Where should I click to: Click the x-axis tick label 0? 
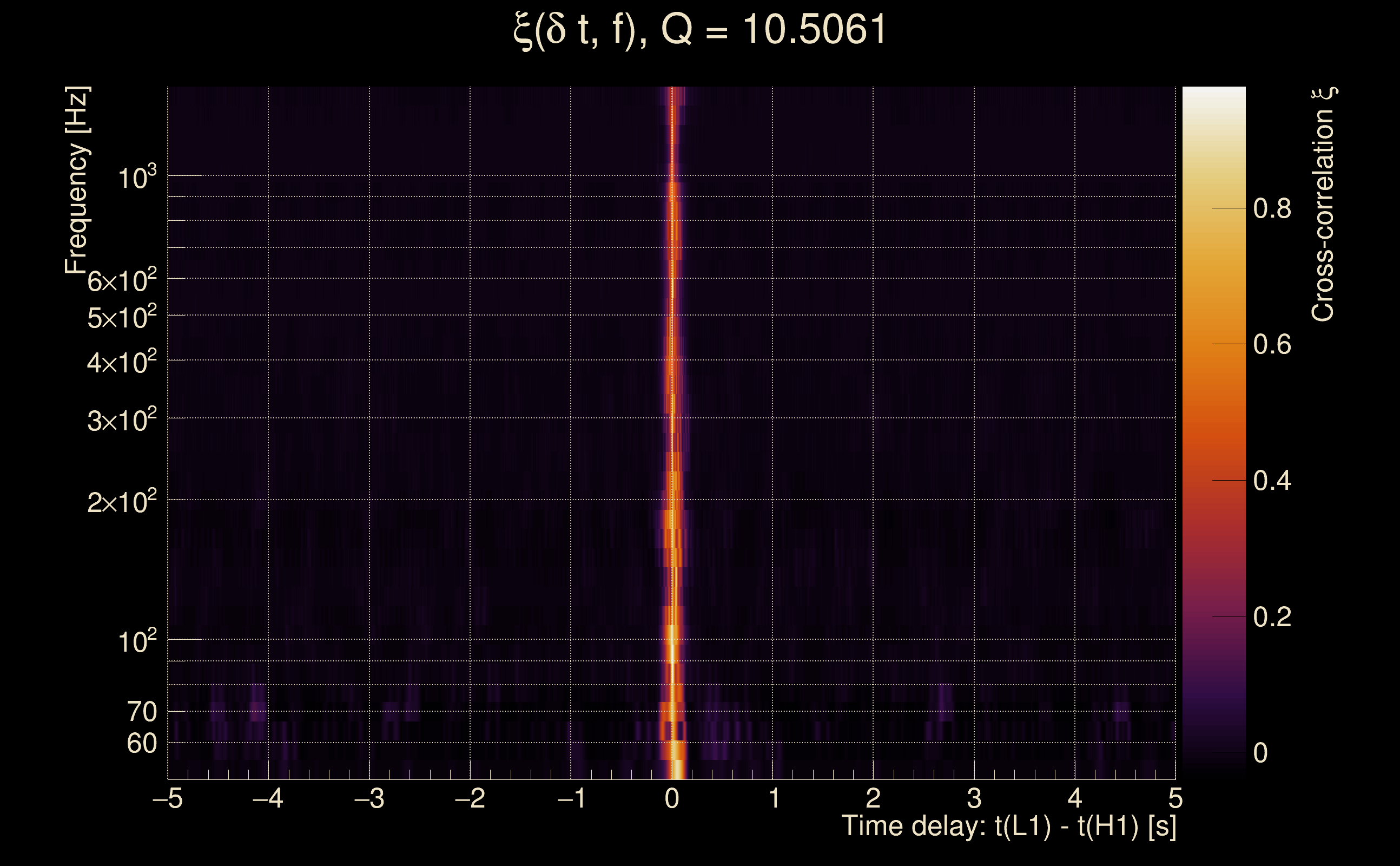672,798
